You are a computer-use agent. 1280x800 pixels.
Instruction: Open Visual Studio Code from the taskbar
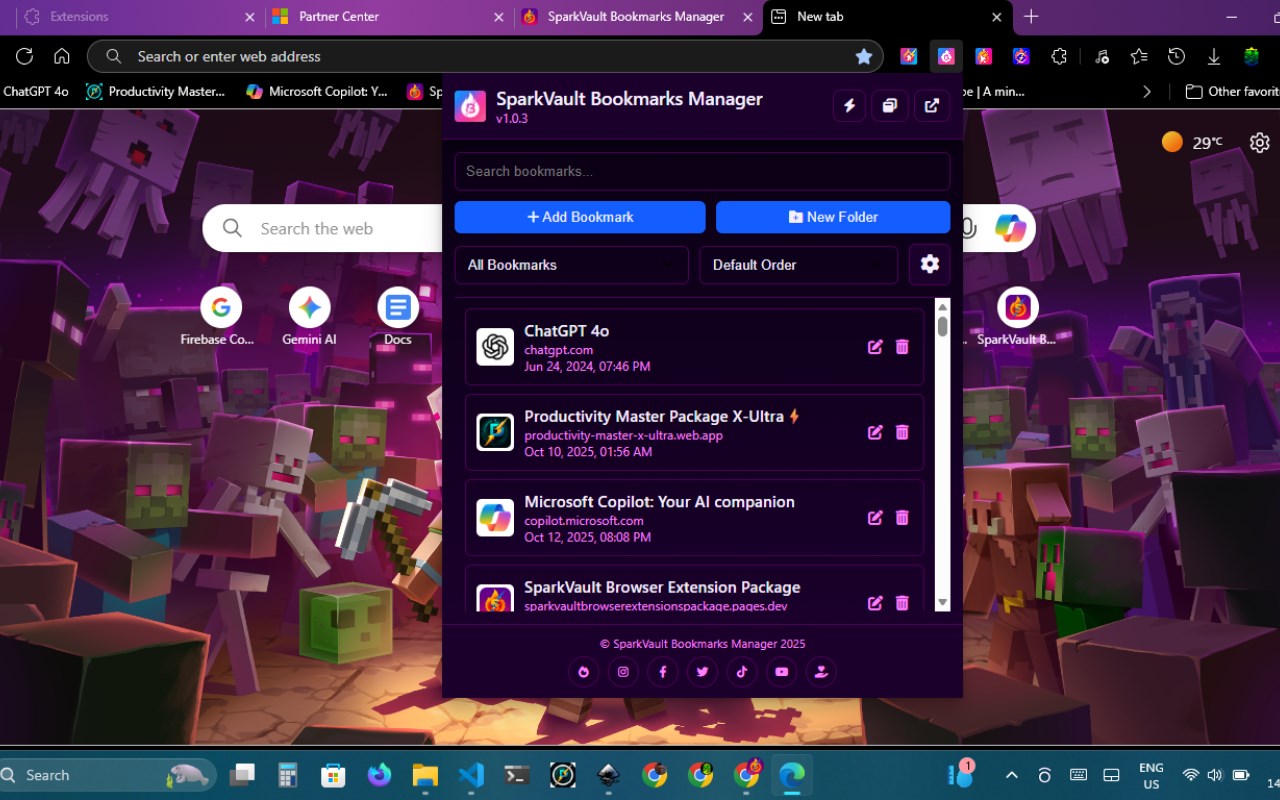[x=471, y=775]
